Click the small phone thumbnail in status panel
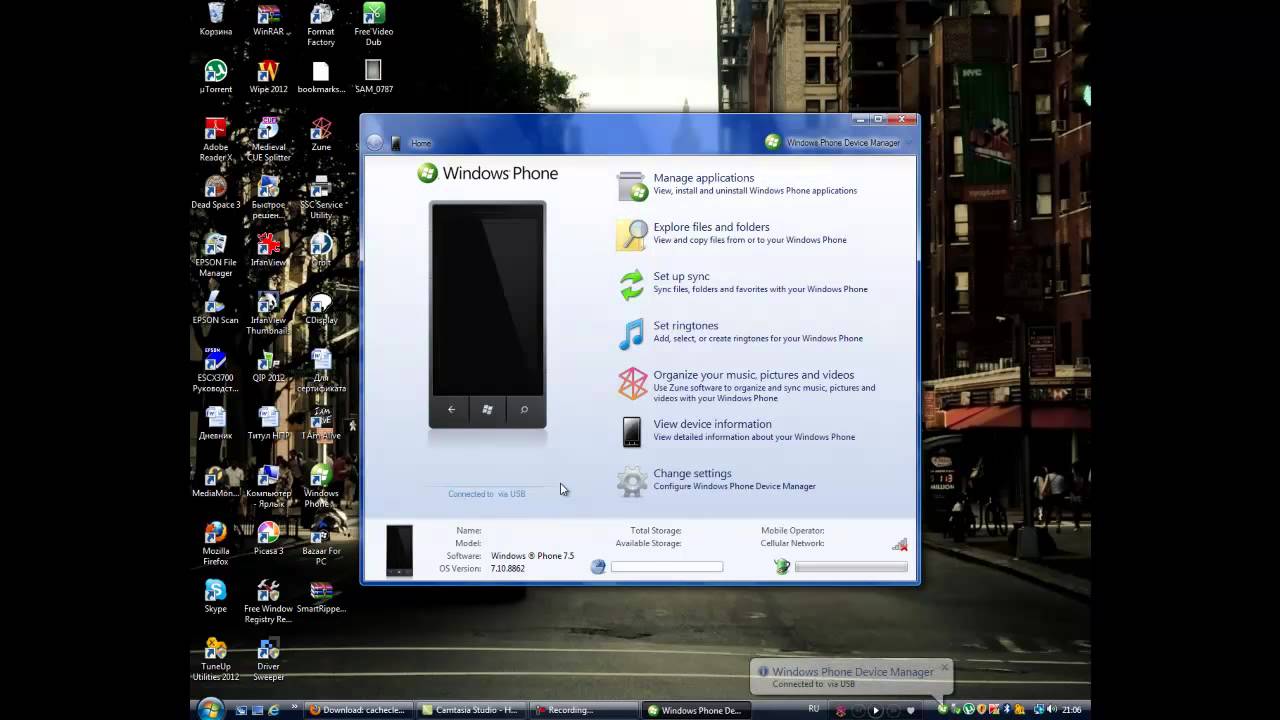 point(399,550)
